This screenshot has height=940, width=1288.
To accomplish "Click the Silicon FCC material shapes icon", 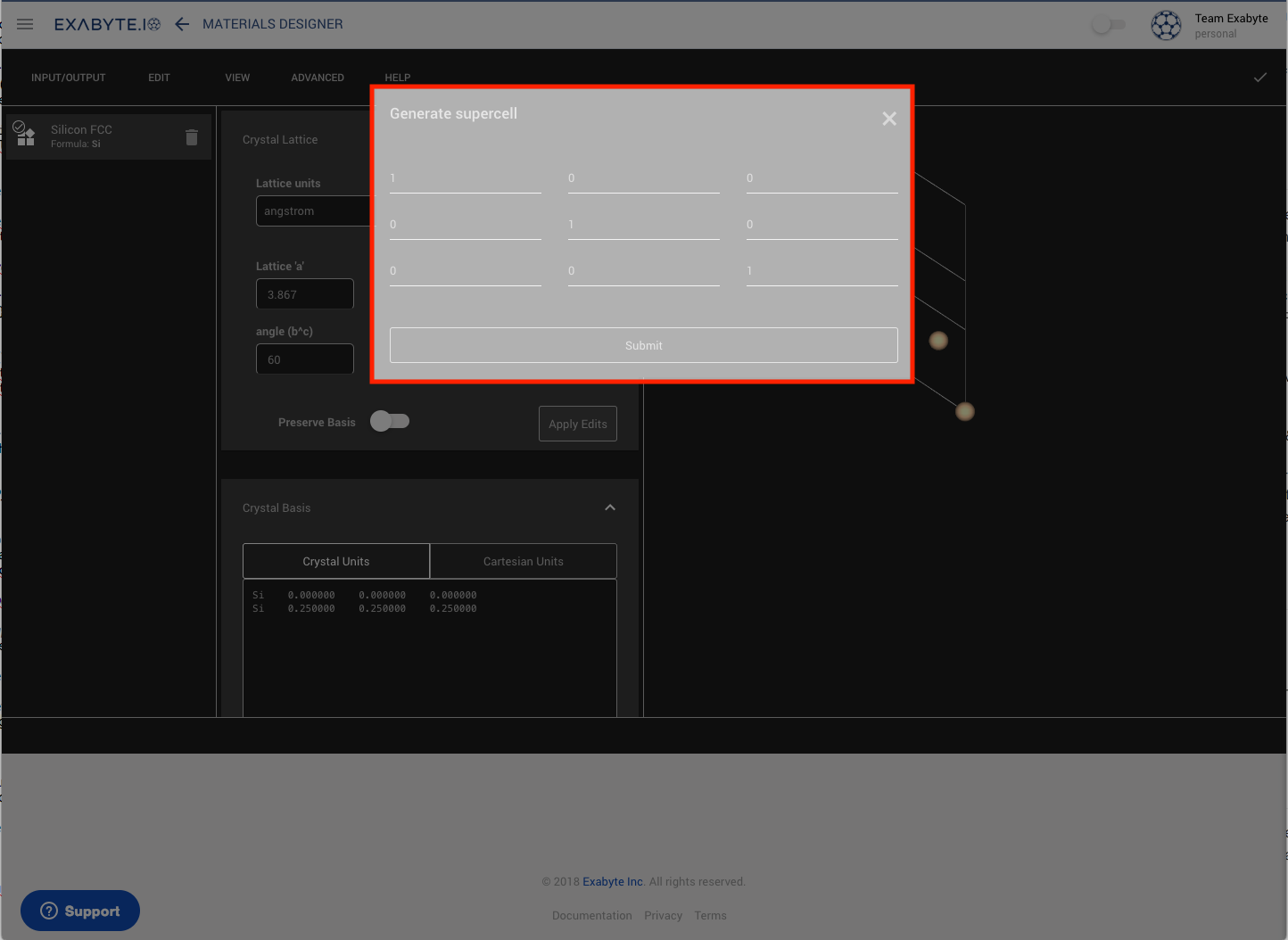I will click(x=24, y=135).
